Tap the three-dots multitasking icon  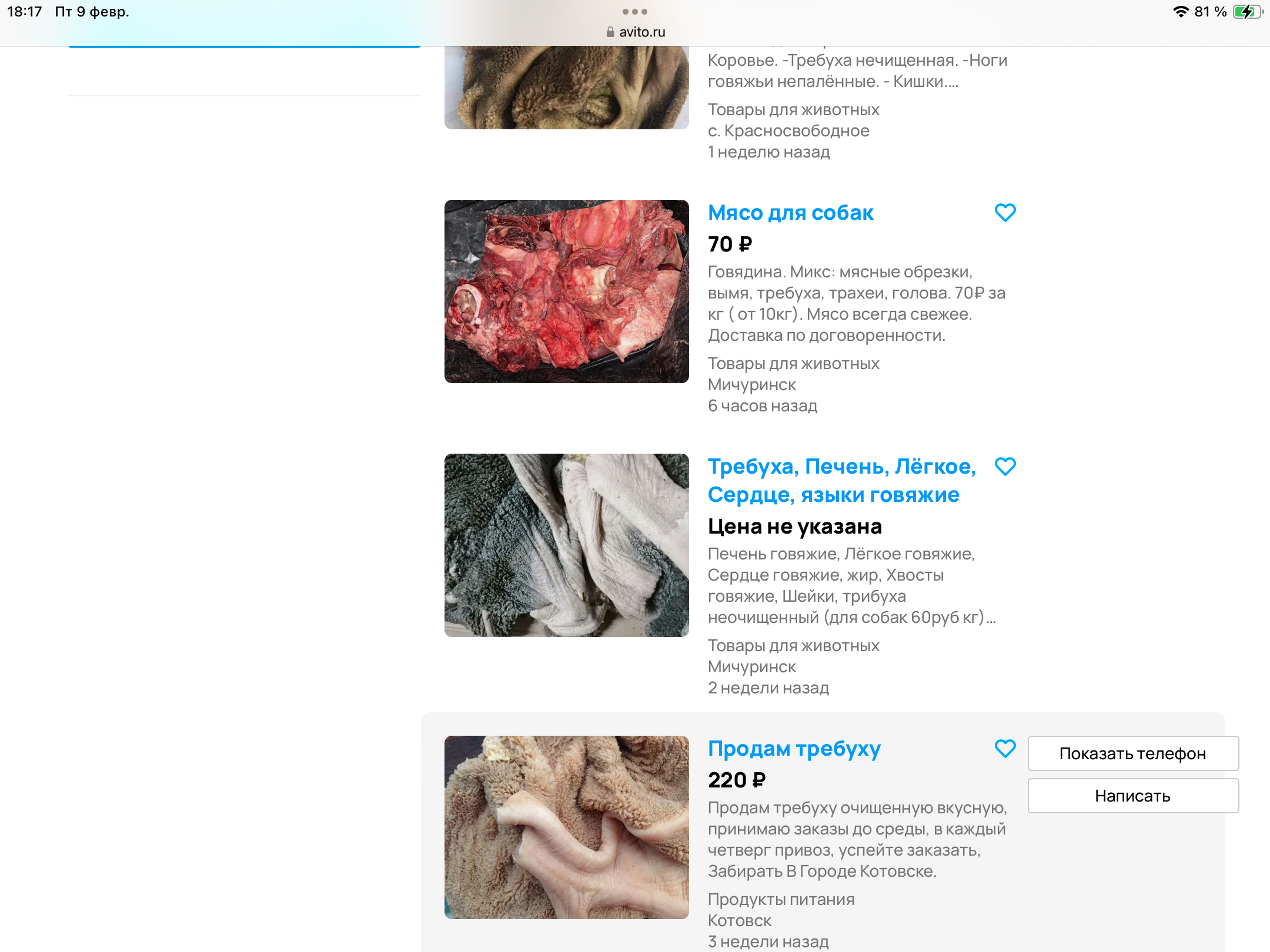coord(635,12)
